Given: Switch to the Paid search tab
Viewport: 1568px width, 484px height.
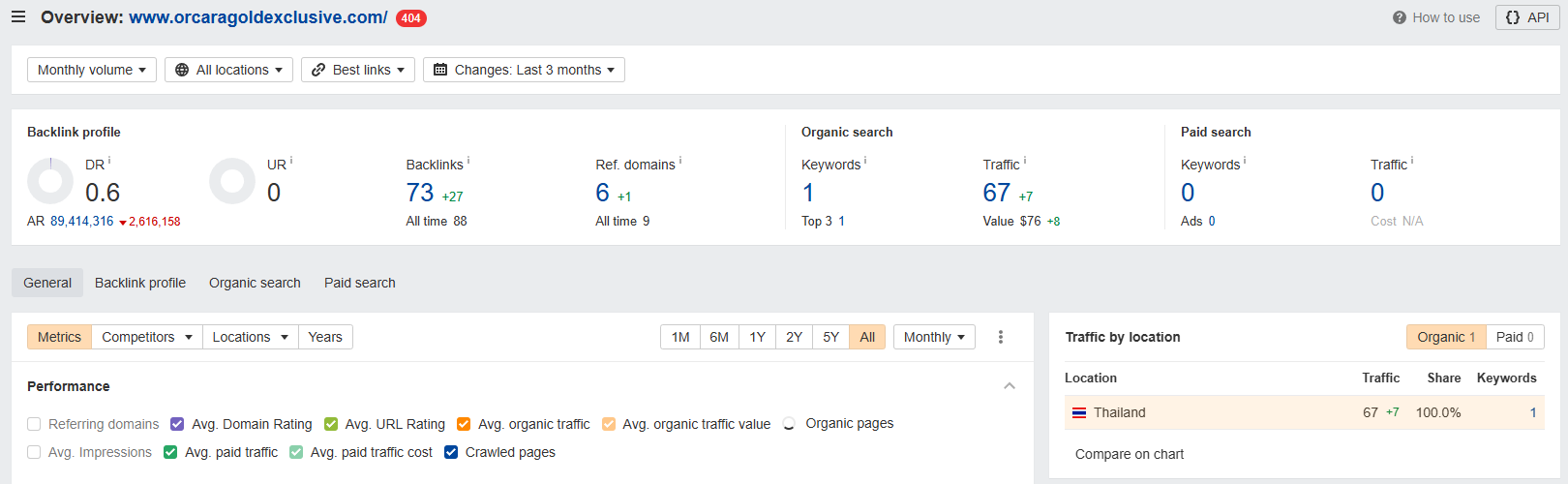Looking at the screenshot, I should point(360,283).
